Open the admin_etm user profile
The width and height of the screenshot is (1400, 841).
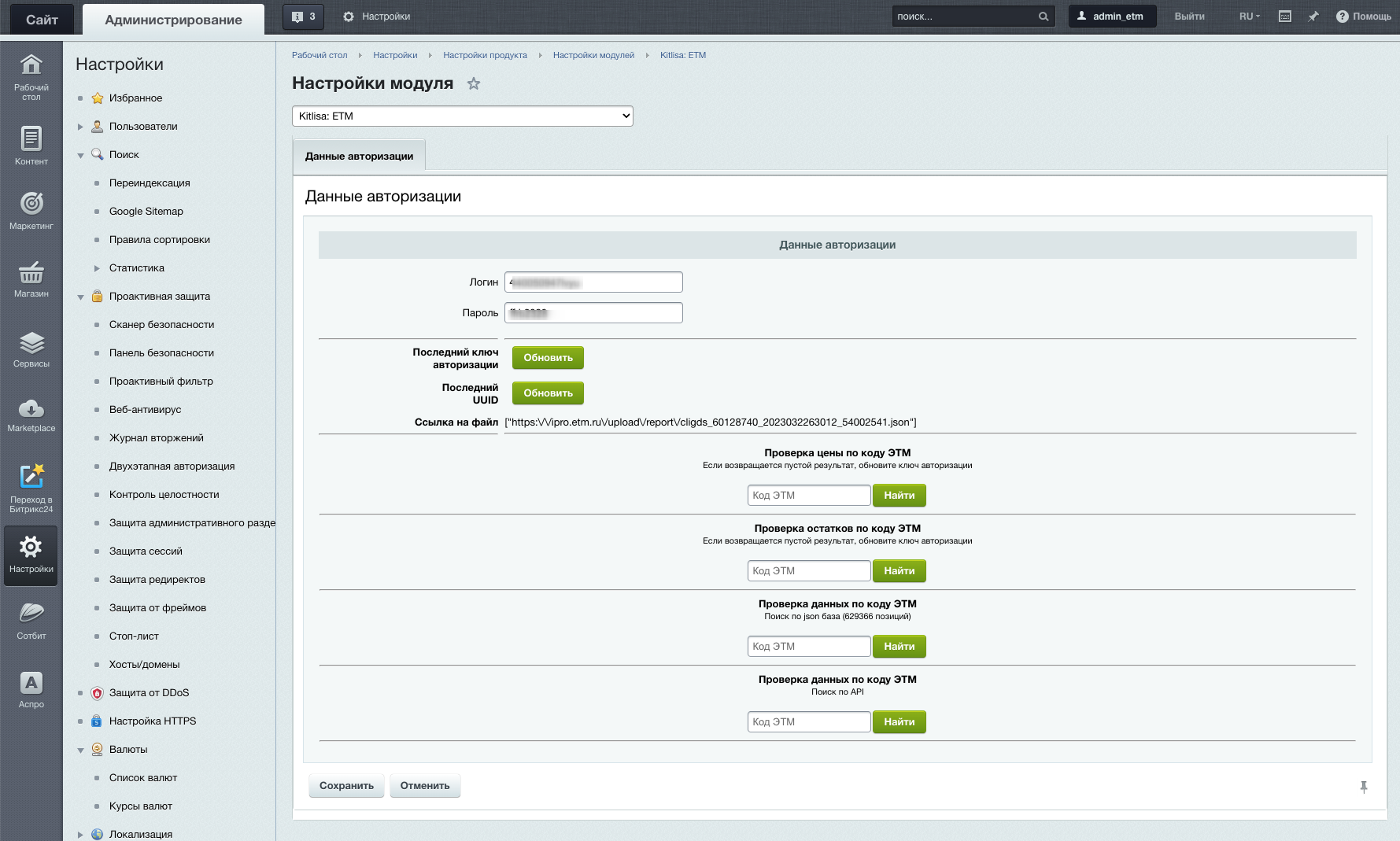click(1112, 17)
